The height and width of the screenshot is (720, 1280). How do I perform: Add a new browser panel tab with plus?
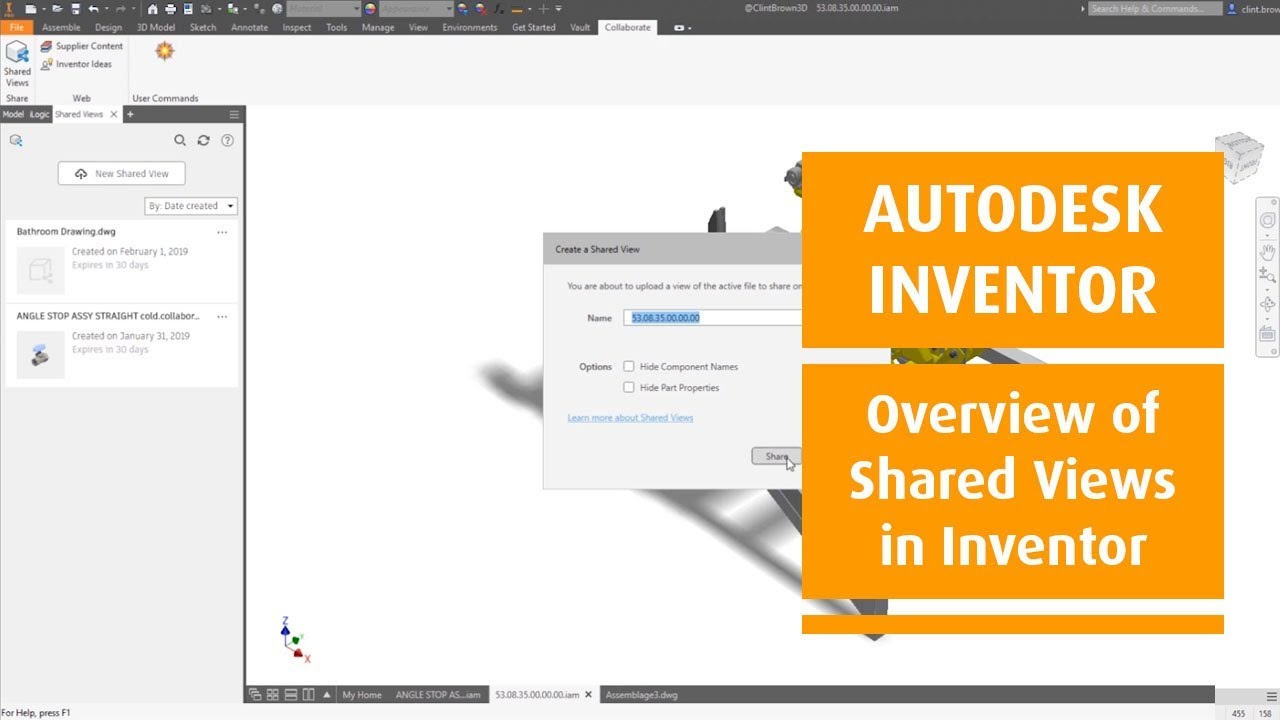tap(130, 114)
